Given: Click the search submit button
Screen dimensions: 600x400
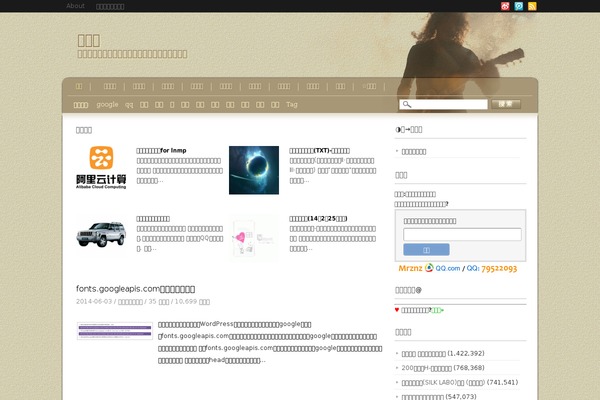Looking at the screenshot, I should (506, 104).
